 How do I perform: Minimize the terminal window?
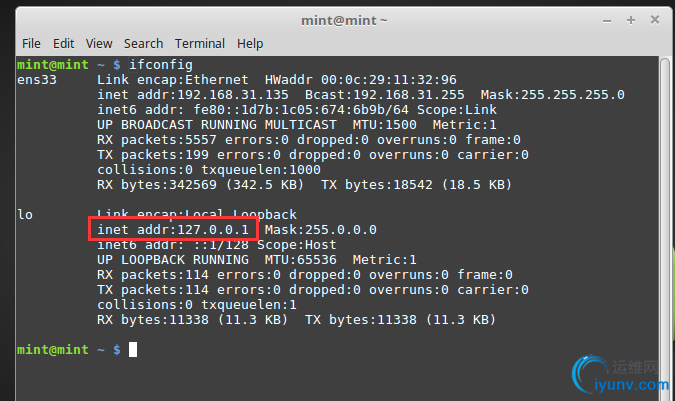607,21
